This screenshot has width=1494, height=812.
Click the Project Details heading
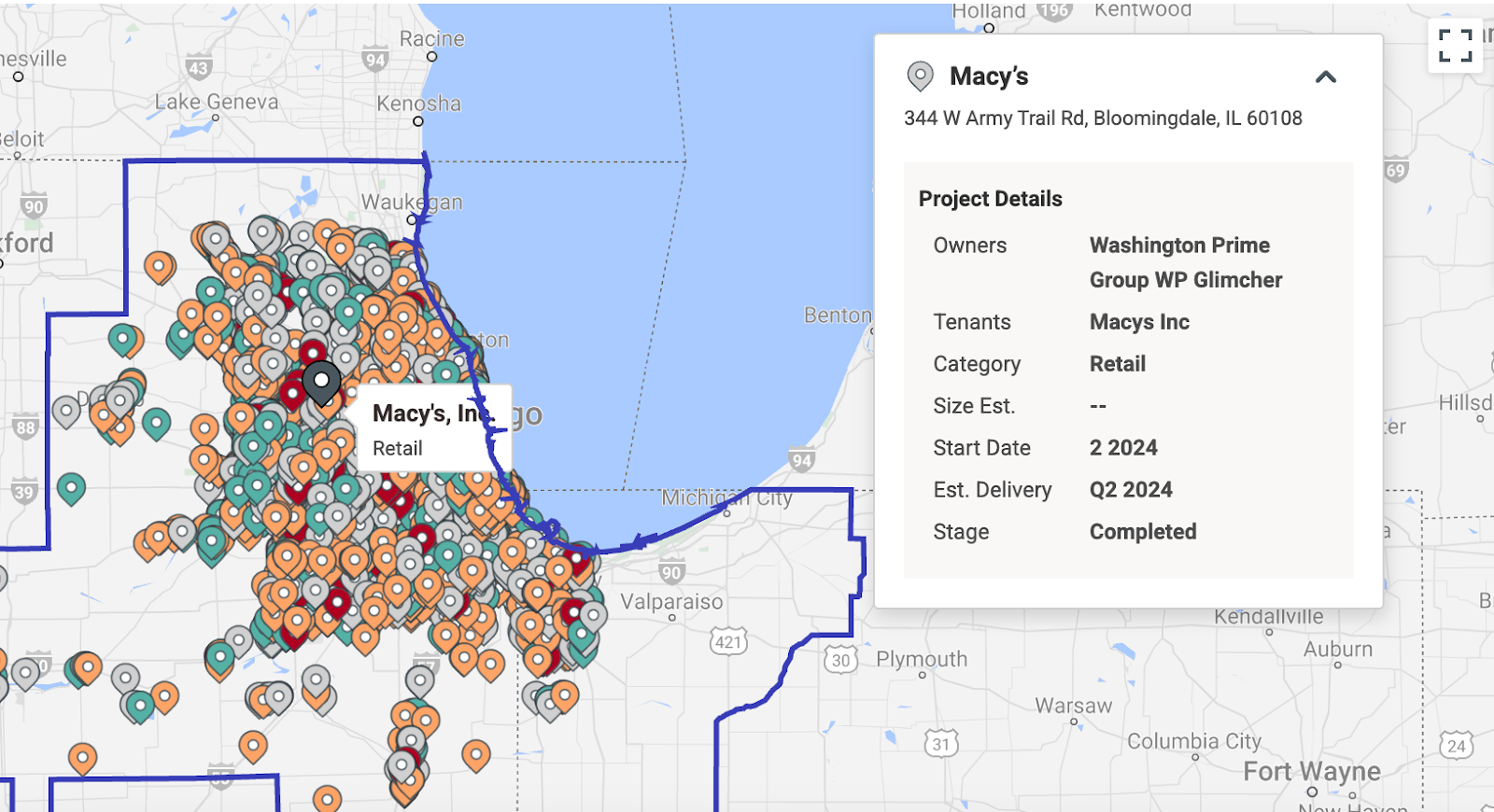[x=991, y=199]
